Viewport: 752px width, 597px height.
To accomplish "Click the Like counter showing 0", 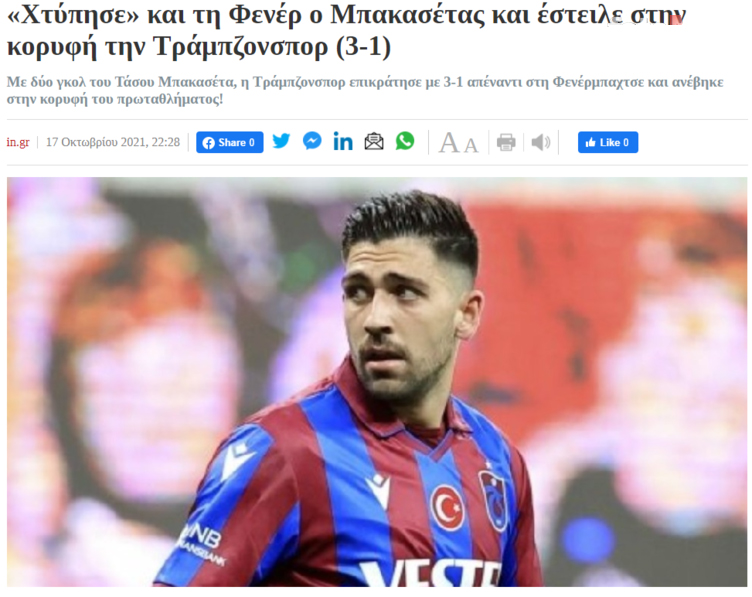I will coord(626,143).
